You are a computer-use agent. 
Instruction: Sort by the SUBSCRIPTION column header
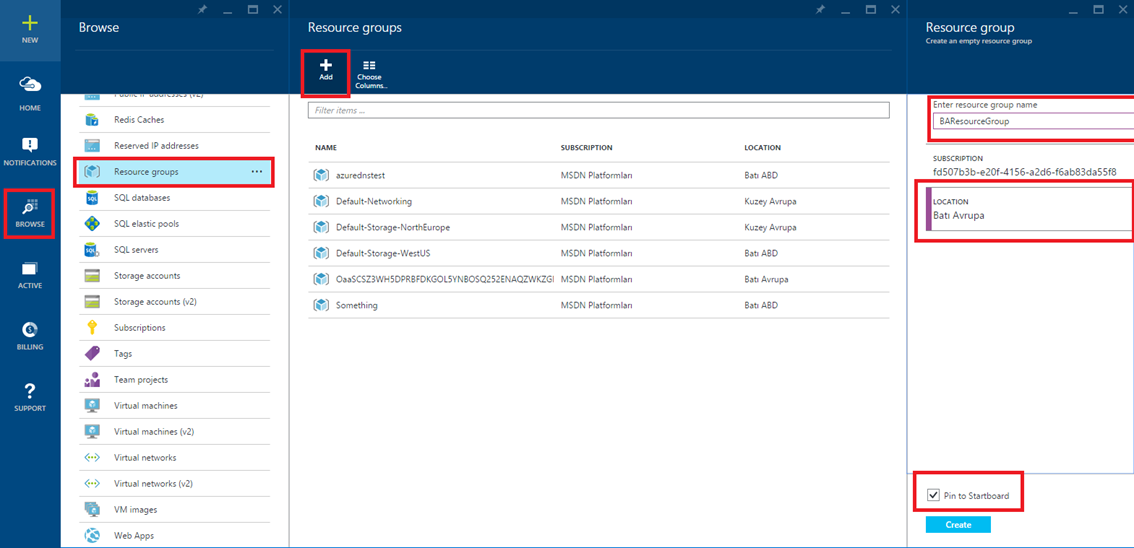point(587,147)
